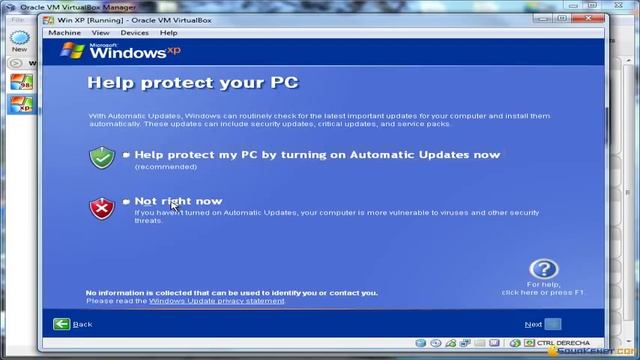Screen dimensions: 640x360
Task: Click the CTRL DERECHA host key label
Action: [x=563, y=343]
